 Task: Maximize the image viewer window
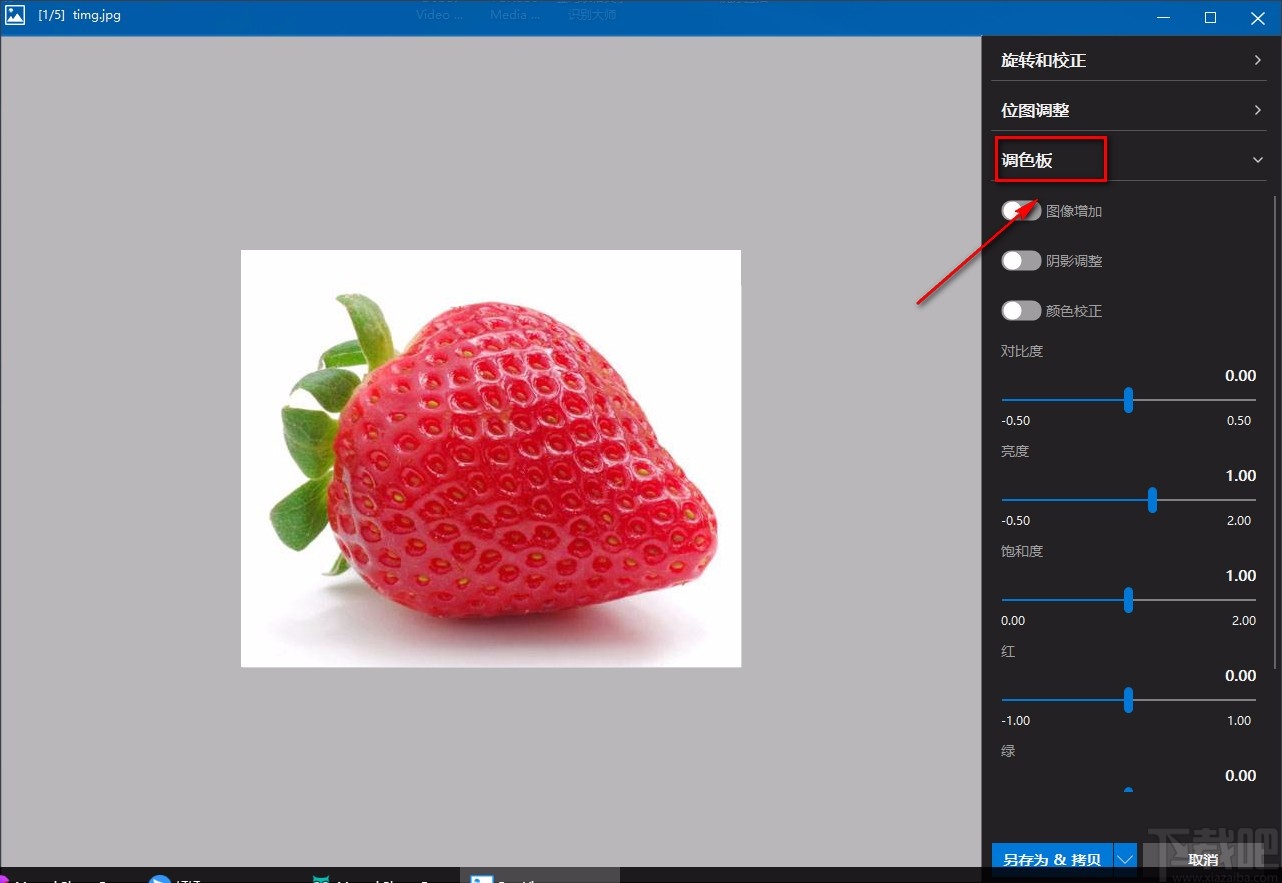(1210, 17)
